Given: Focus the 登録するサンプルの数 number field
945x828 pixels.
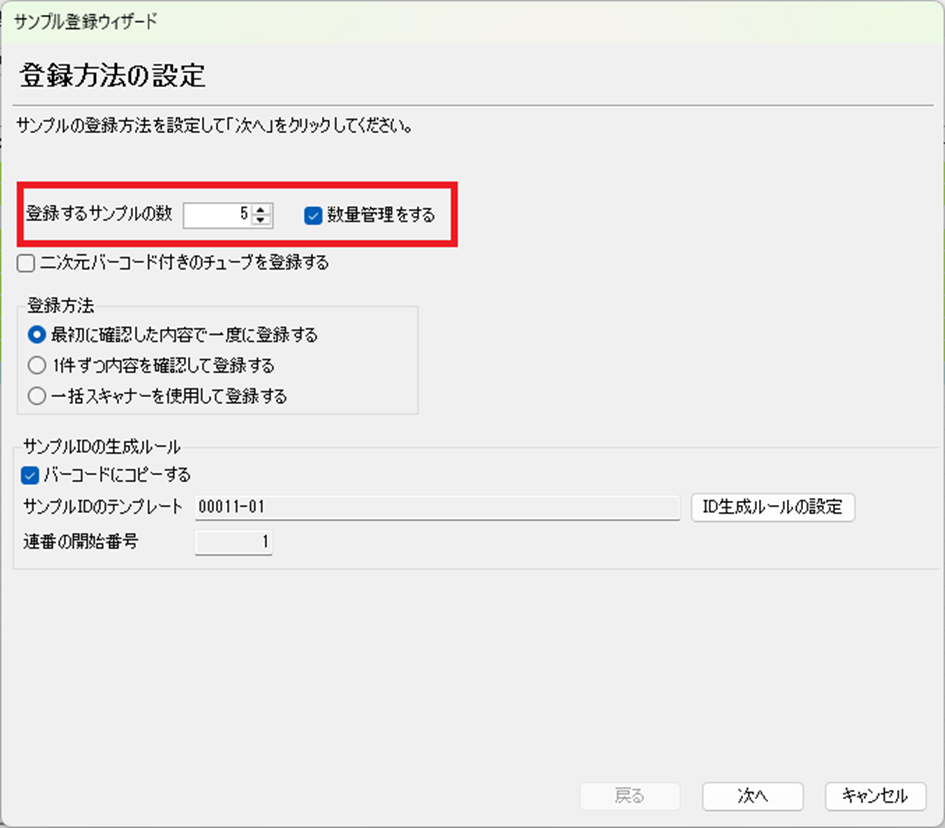Looking at the screenshot, I should (217, 214).
